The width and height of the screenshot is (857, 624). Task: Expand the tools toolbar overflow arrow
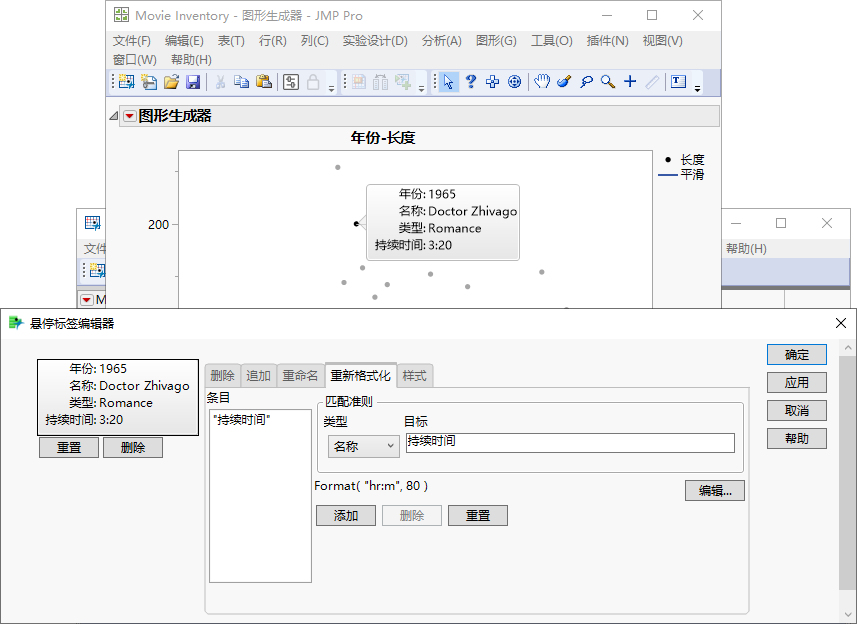pyautogui.click(x=697, y=89)
